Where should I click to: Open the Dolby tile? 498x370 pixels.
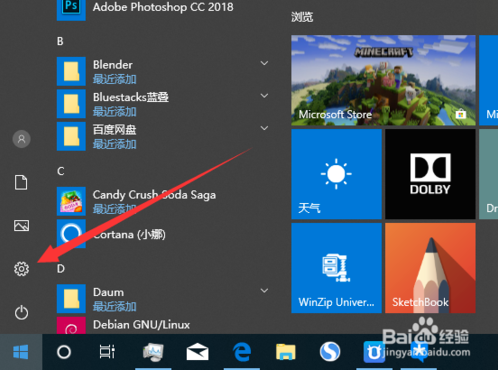(x=430, y=174)
